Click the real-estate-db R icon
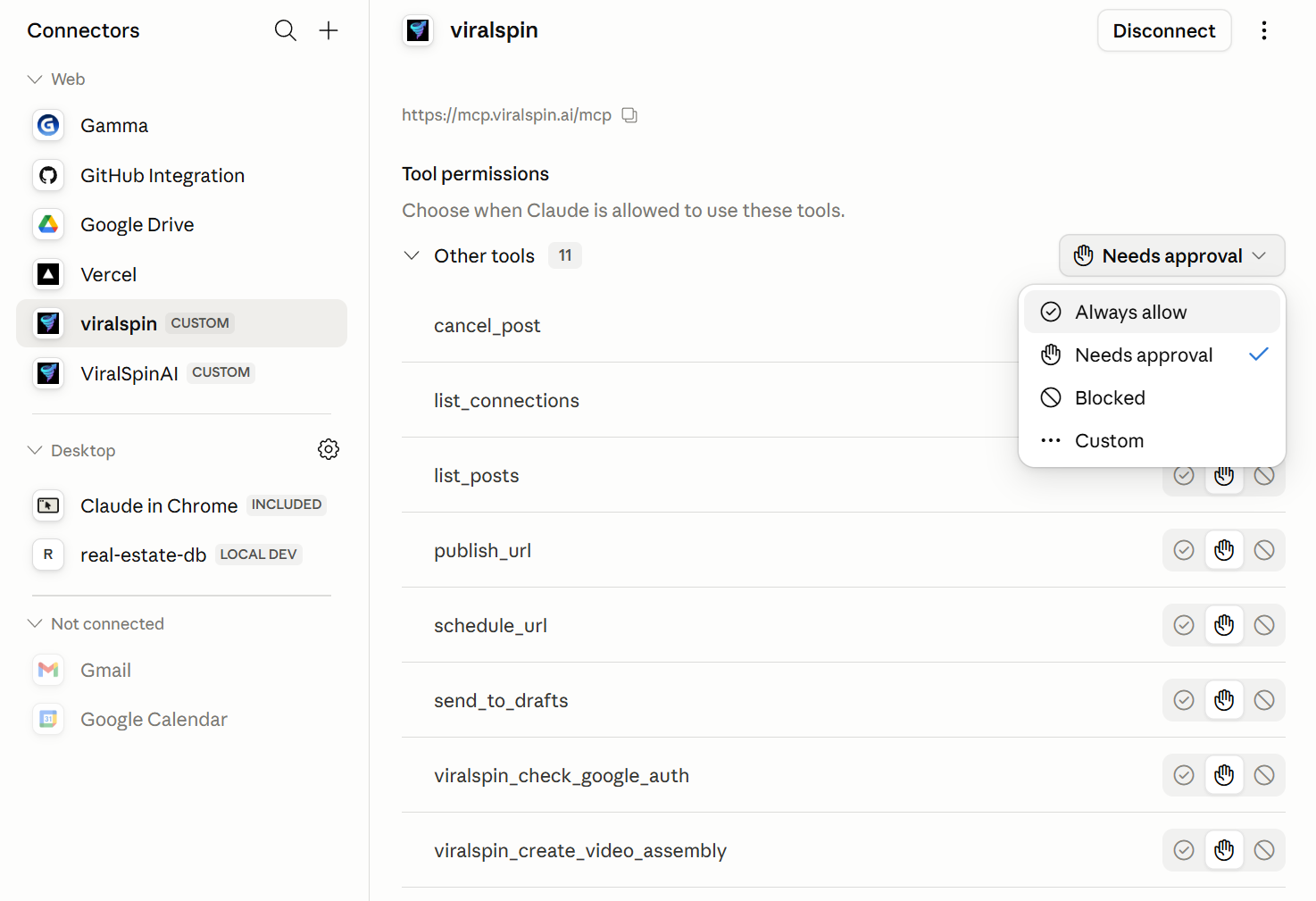 coord(48,555)
